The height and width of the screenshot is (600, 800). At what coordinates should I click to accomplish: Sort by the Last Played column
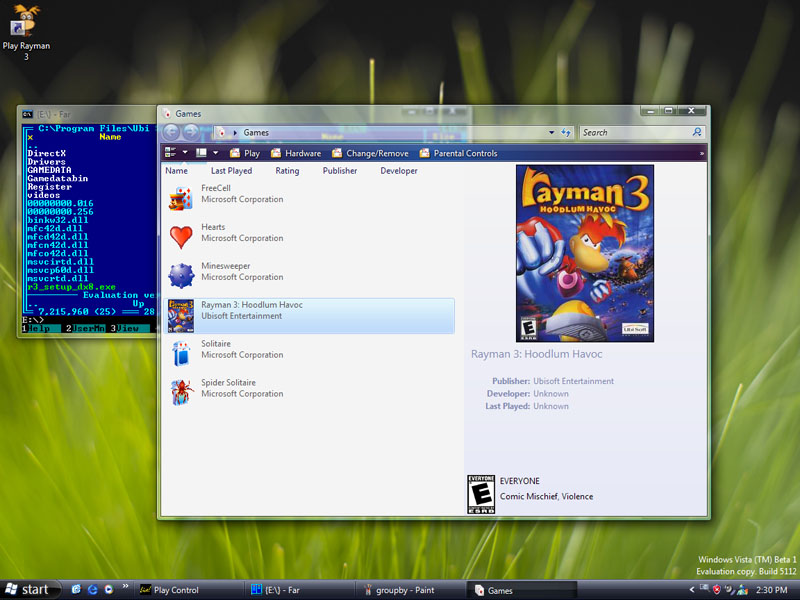(232, 170)
